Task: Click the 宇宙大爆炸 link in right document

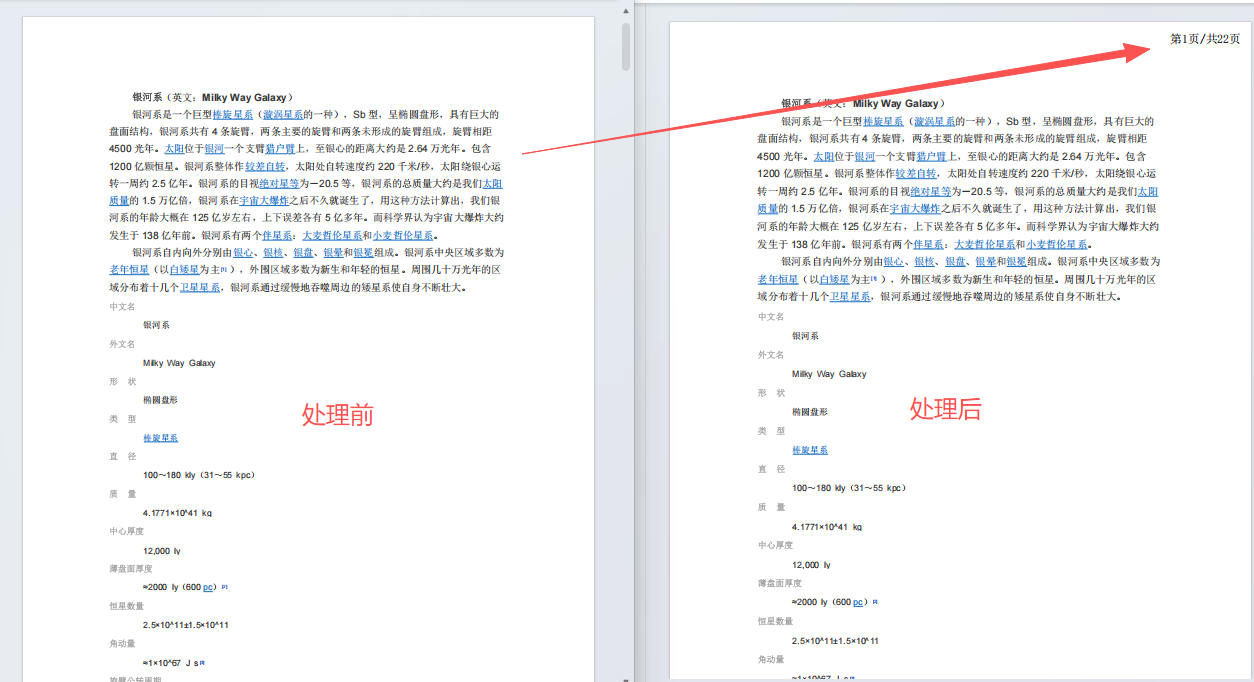Action: [x=914, y=209]
